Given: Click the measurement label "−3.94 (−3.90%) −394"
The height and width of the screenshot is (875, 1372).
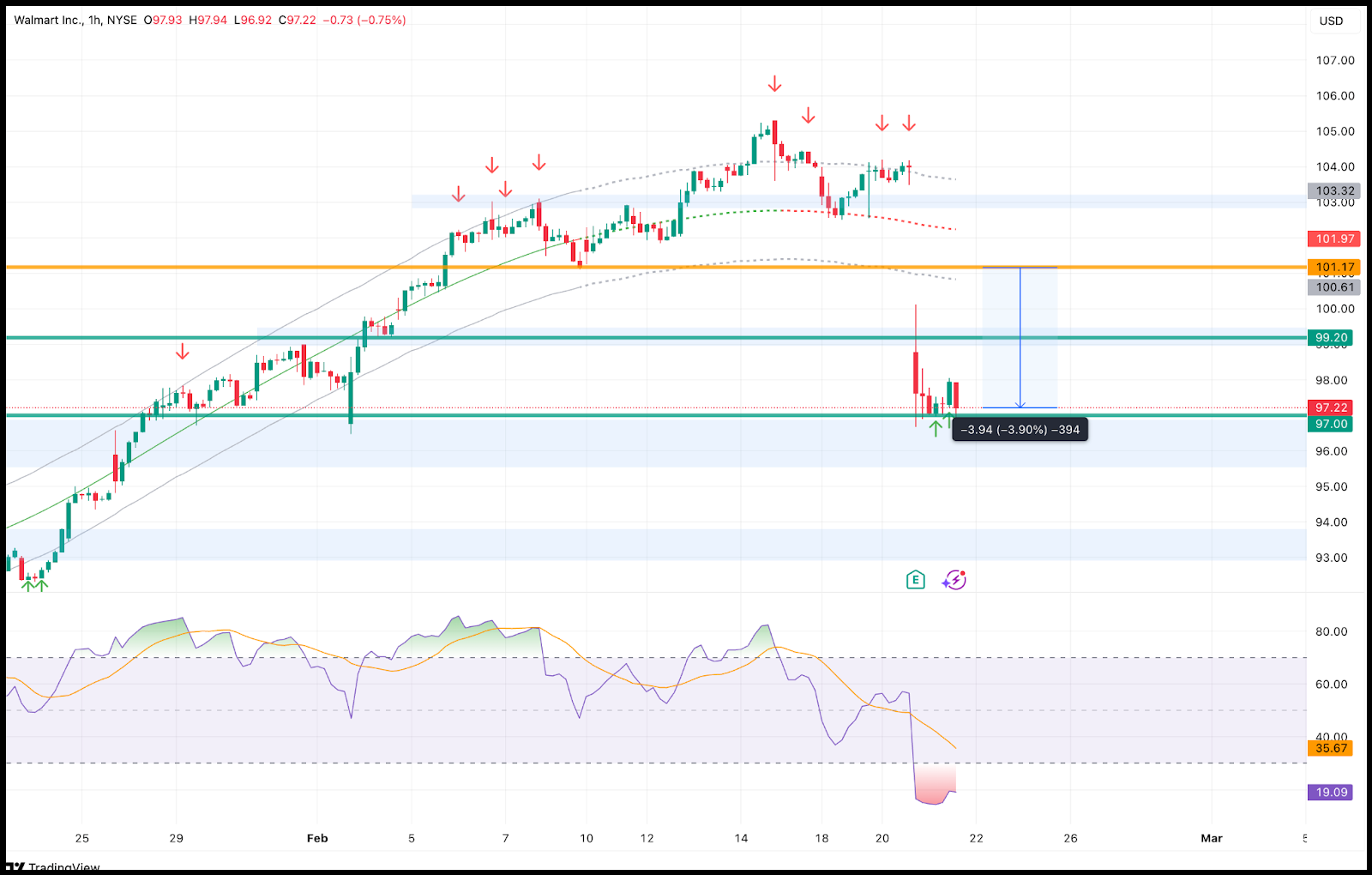Looking at the screenshot, I should click(1020, 430).
